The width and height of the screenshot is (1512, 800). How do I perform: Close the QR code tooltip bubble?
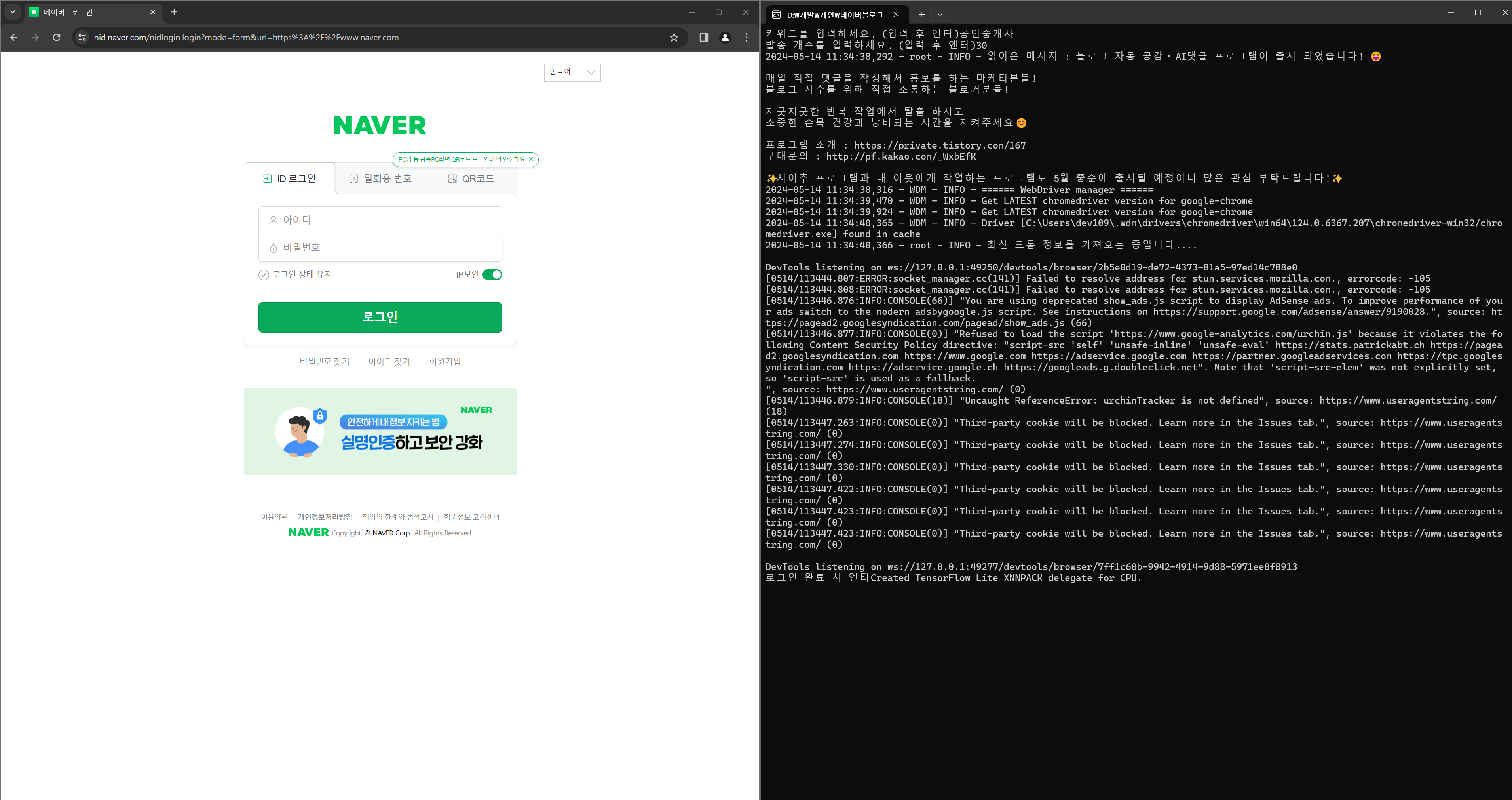coord(531,159)
